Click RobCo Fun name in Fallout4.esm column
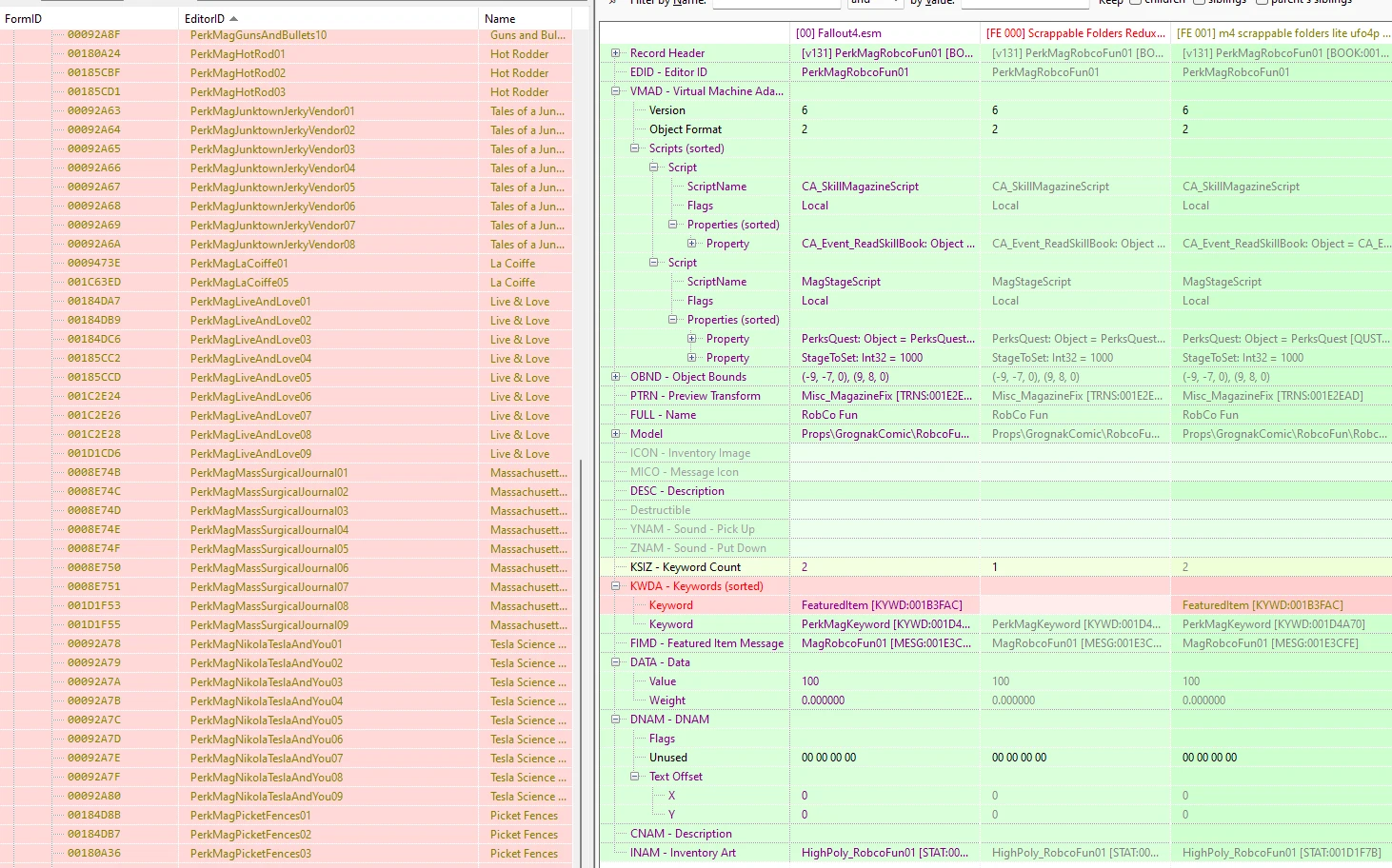1392x868 pixels. tap(829, 415)
